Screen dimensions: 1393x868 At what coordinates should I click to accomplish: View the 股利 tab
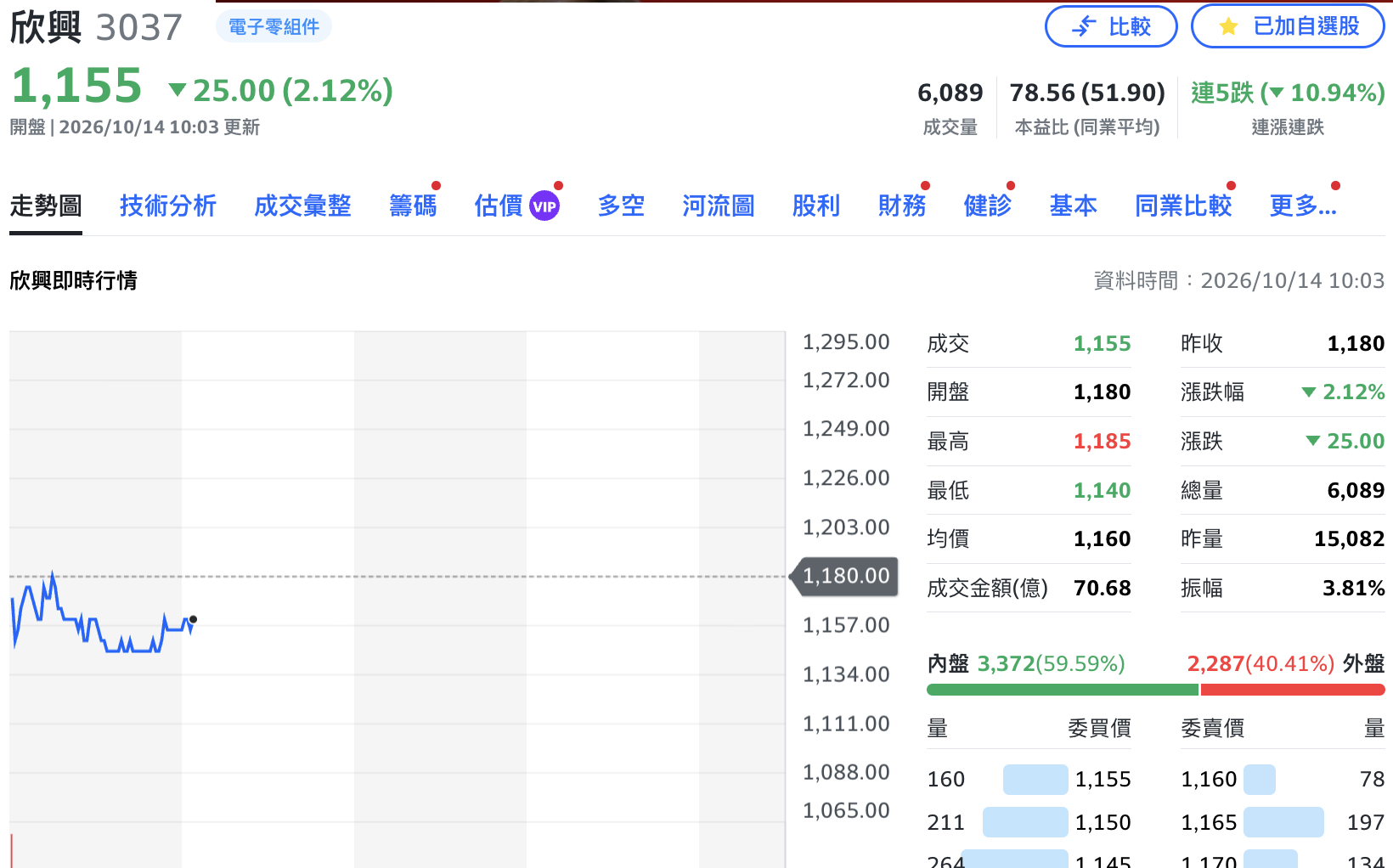pos(816,206)
